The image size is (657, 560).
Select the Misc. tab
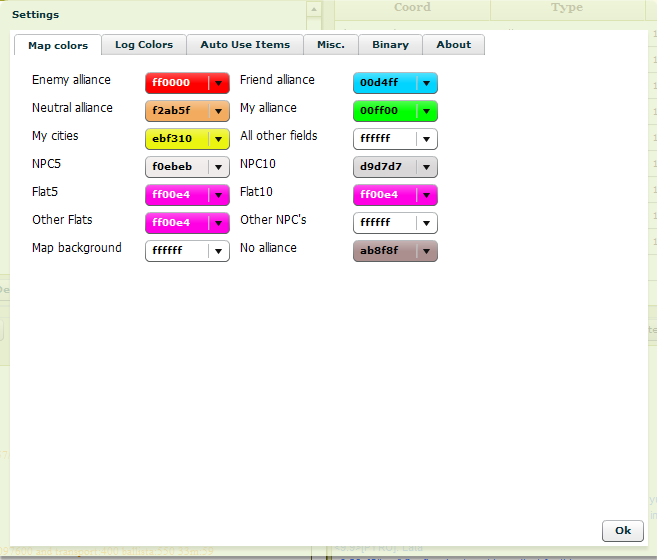point(332,45)
